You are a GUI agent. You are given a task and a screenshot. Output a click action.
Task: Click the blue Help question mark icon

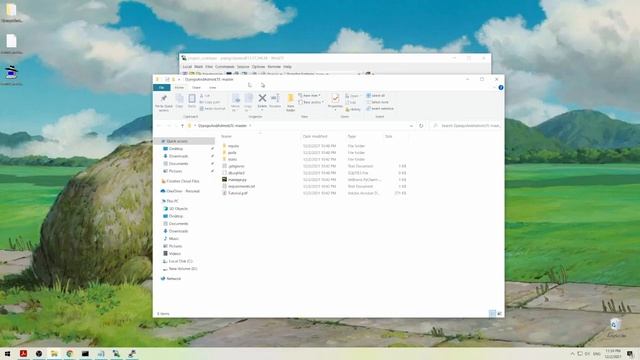[501, 87]
